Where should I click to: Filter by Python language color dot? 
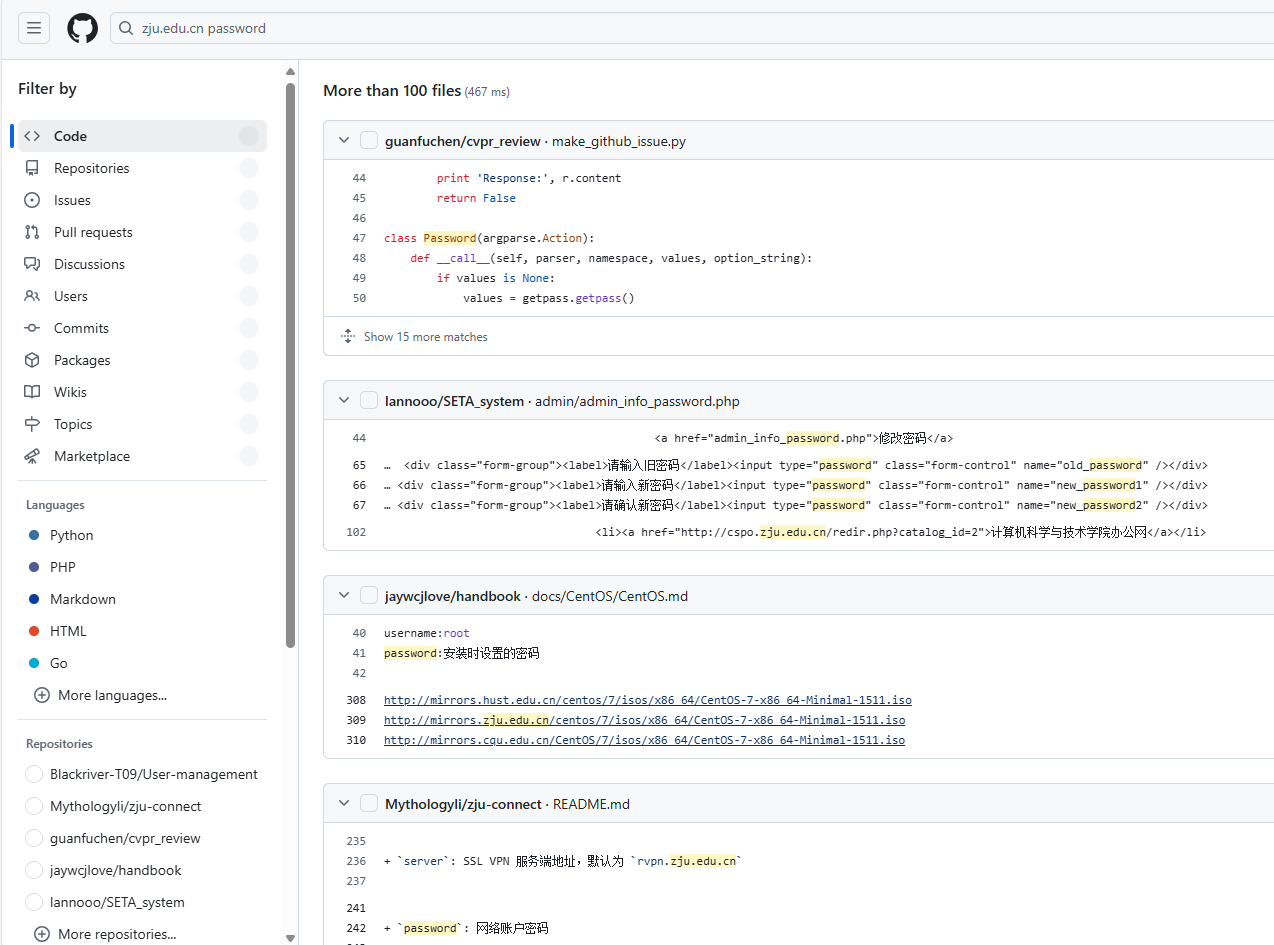coord(34,535)
